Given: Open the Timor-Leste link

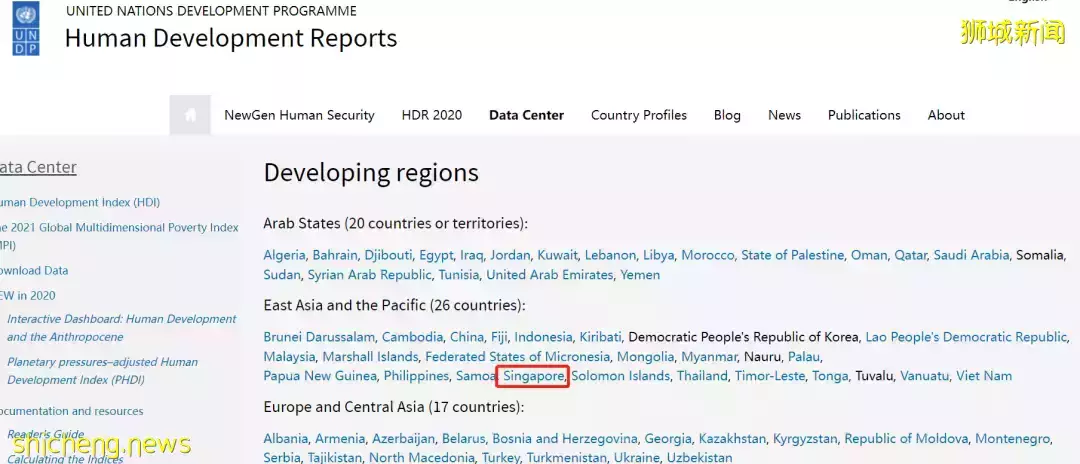Looking at the screenshot, I should tap(769, 376).
